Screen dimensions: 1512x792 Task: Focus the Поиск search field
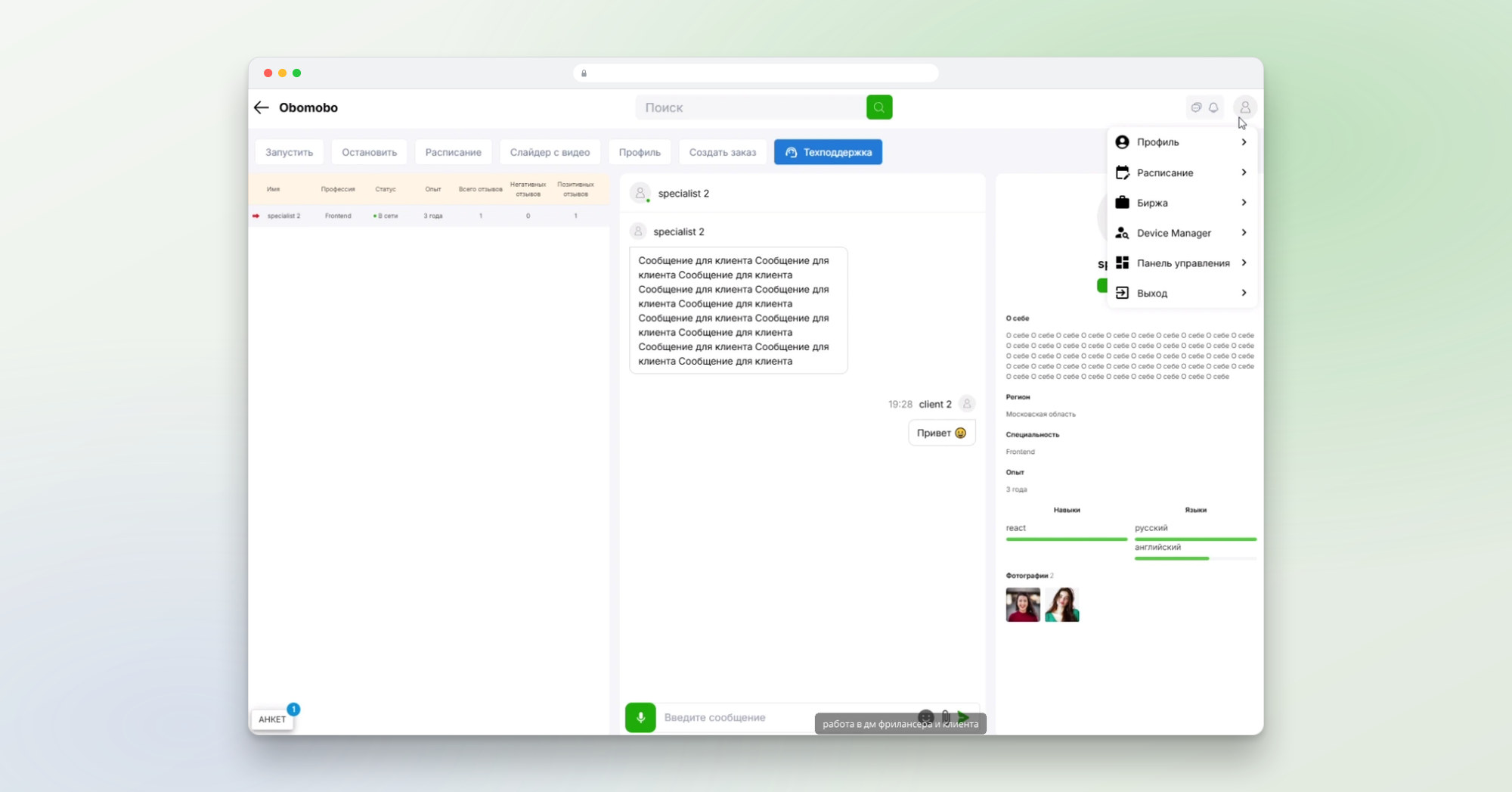751,107
